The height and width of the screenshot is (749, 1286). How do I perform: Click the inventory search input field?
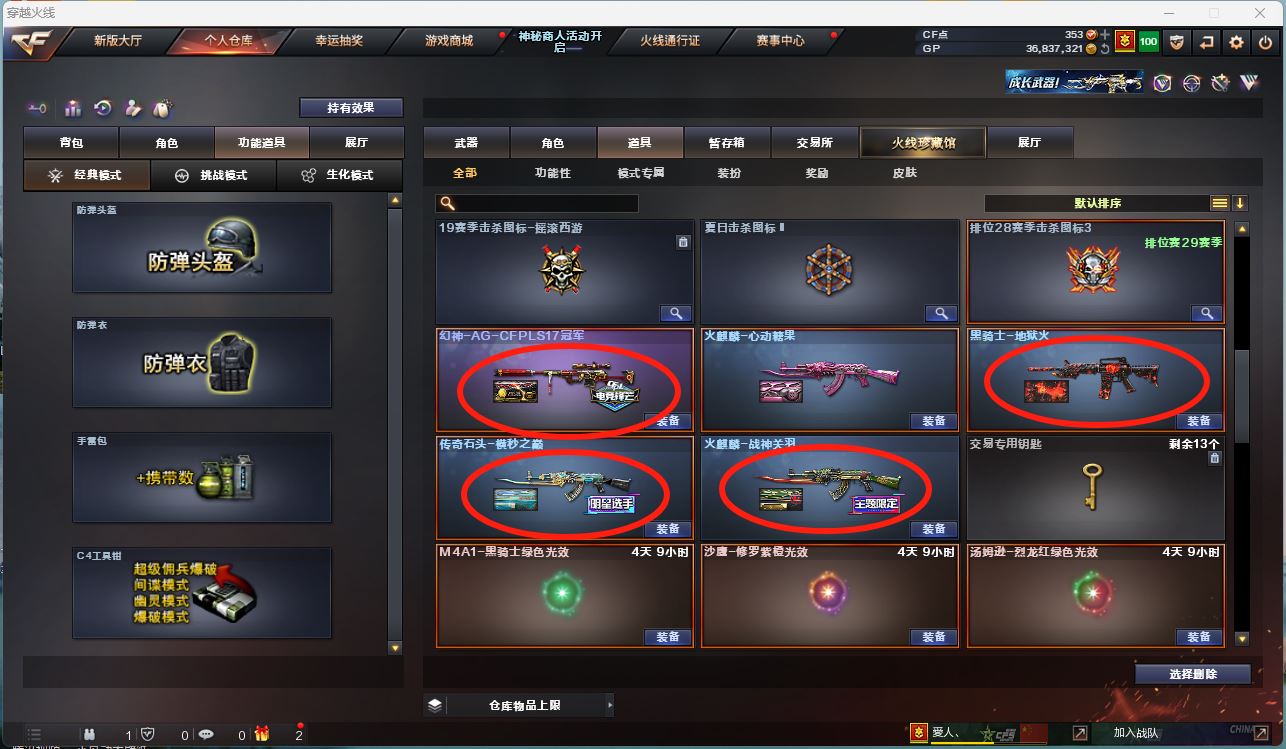(x=537, y=203)
